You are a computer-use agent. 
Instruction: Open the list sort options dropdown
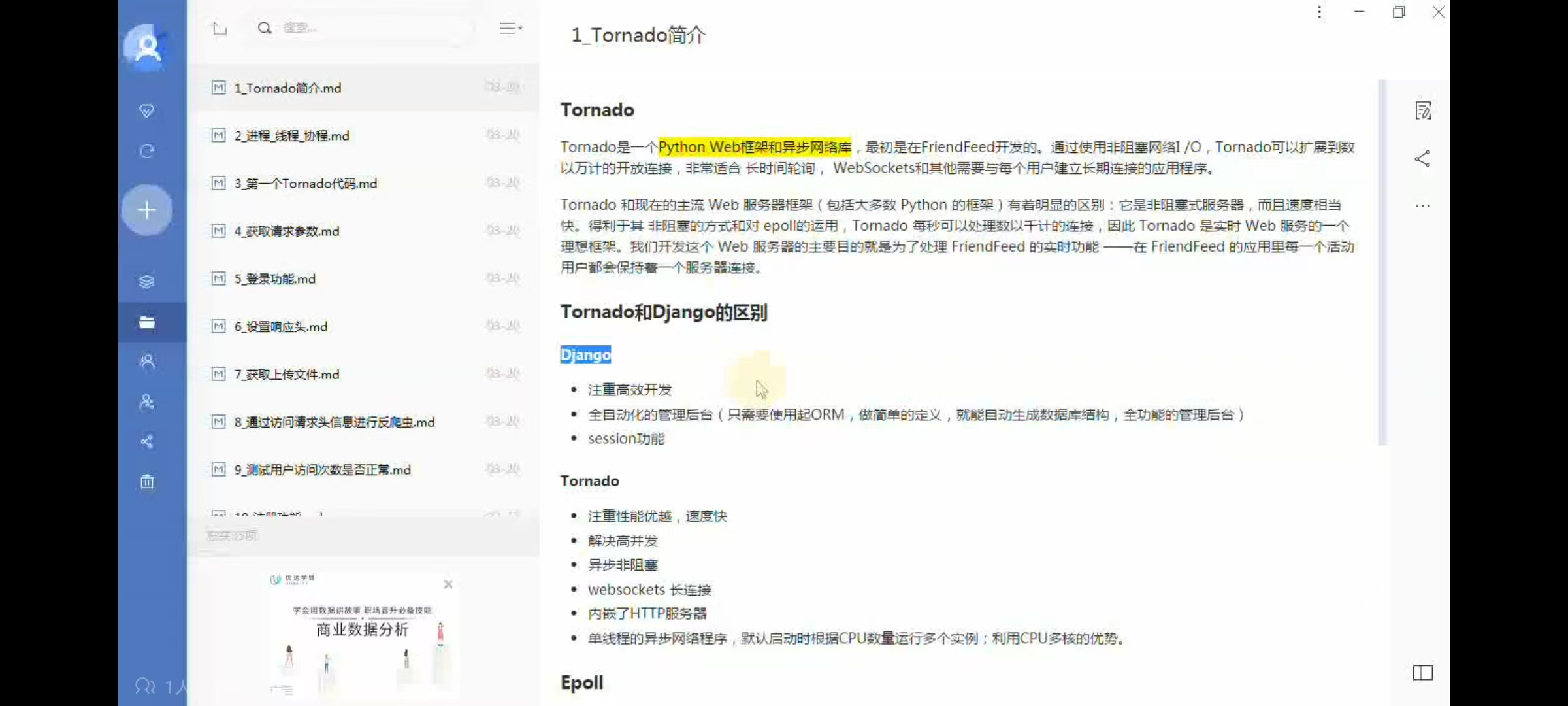point(510,28)
